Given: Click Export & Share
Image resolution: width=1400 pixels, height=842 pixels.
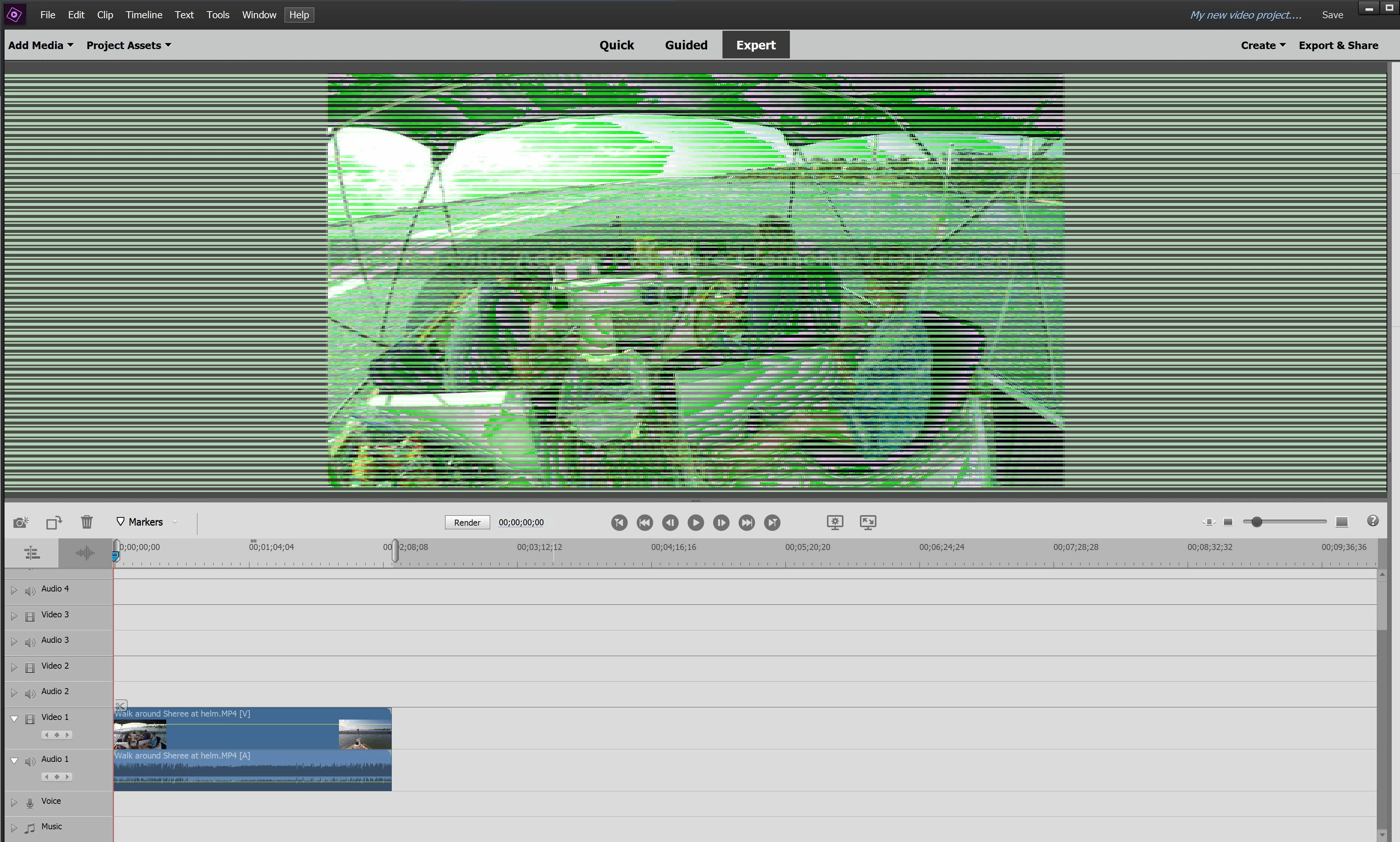Looking at the screenshot, I should [1337, 45].
